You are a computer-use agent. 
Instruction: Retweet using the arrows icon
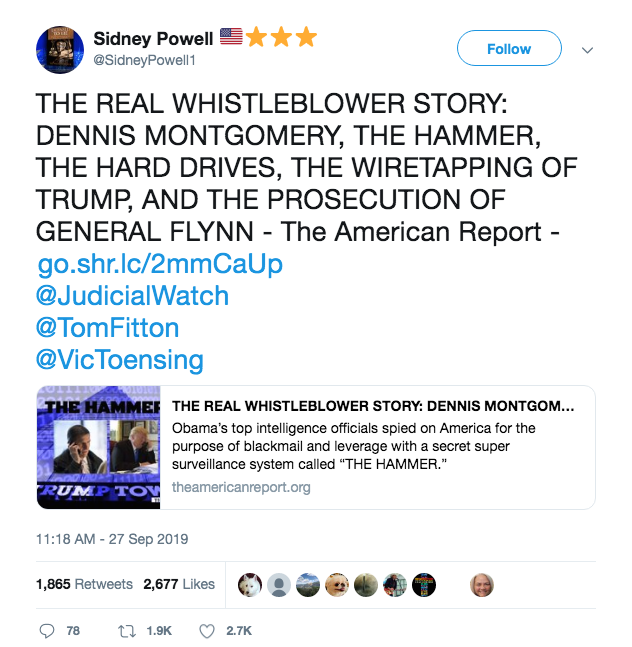pyautogui.click(x=127, y=631)
